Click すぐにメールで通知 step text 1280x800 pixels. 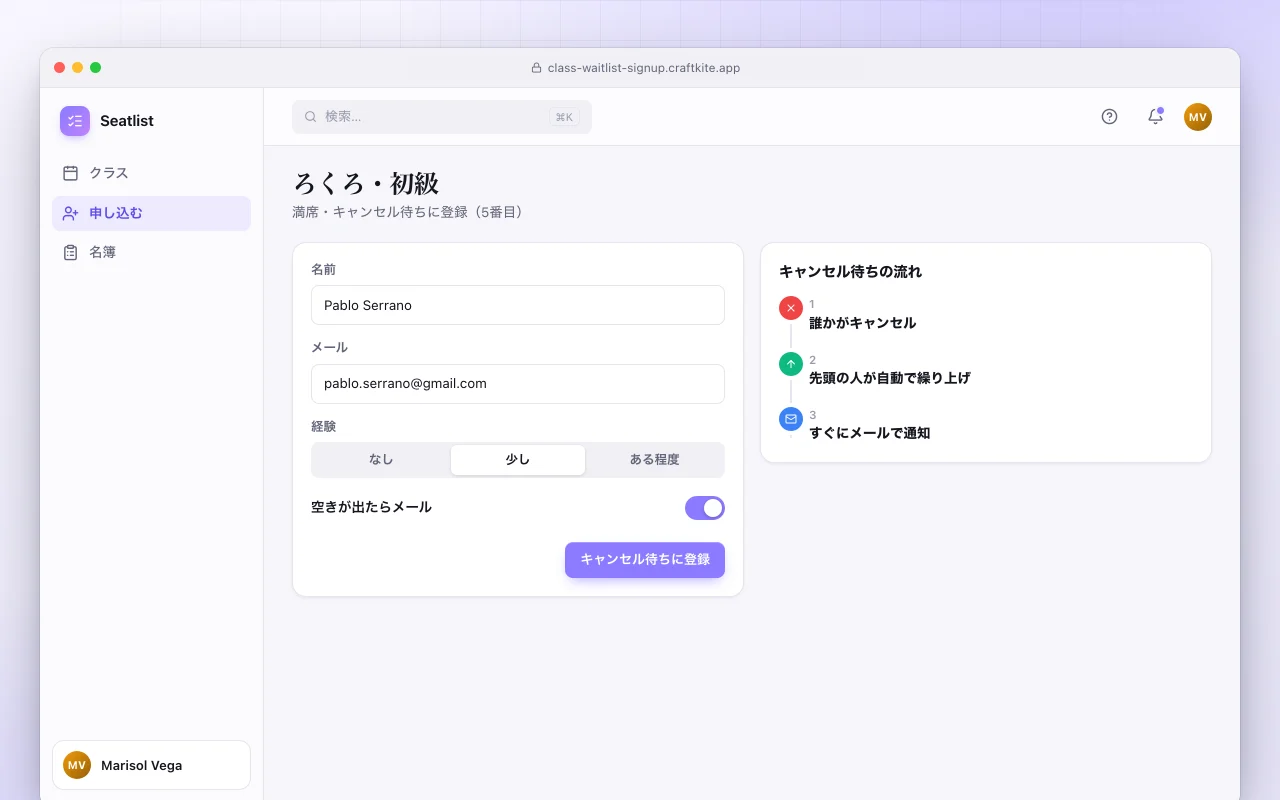click(x=870, y=433)
